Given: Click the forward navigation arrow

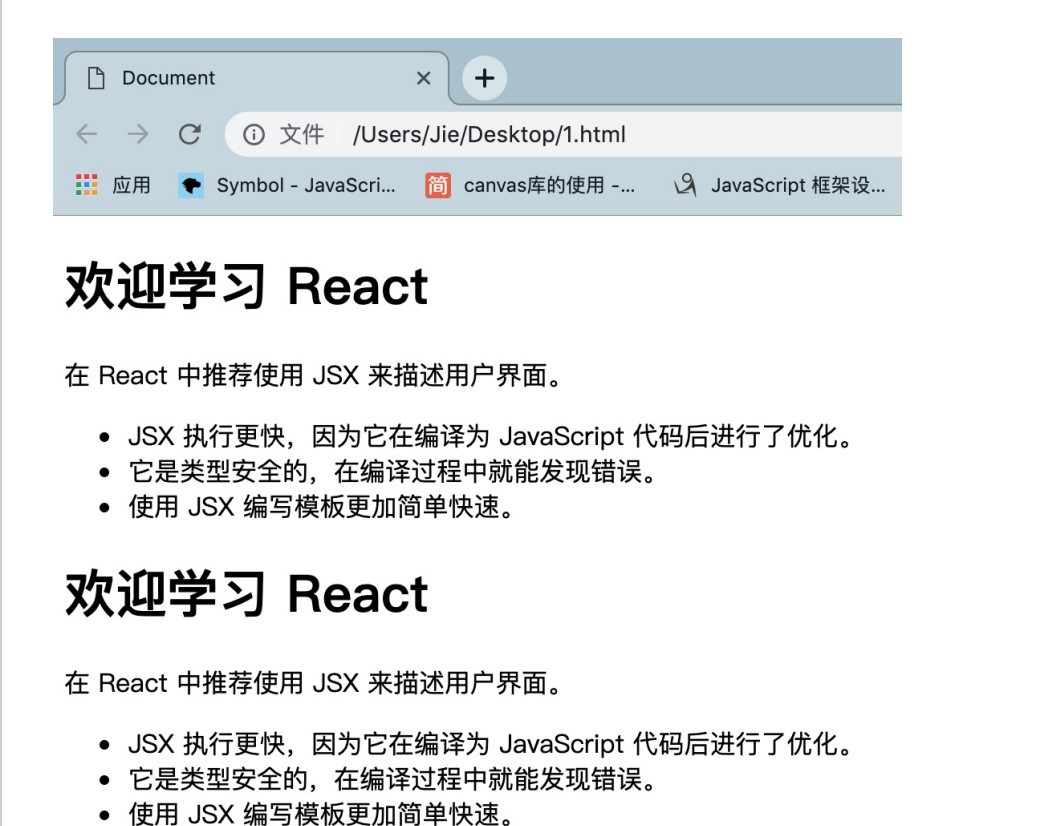Looking at the screenshot, I should (138, 134).
